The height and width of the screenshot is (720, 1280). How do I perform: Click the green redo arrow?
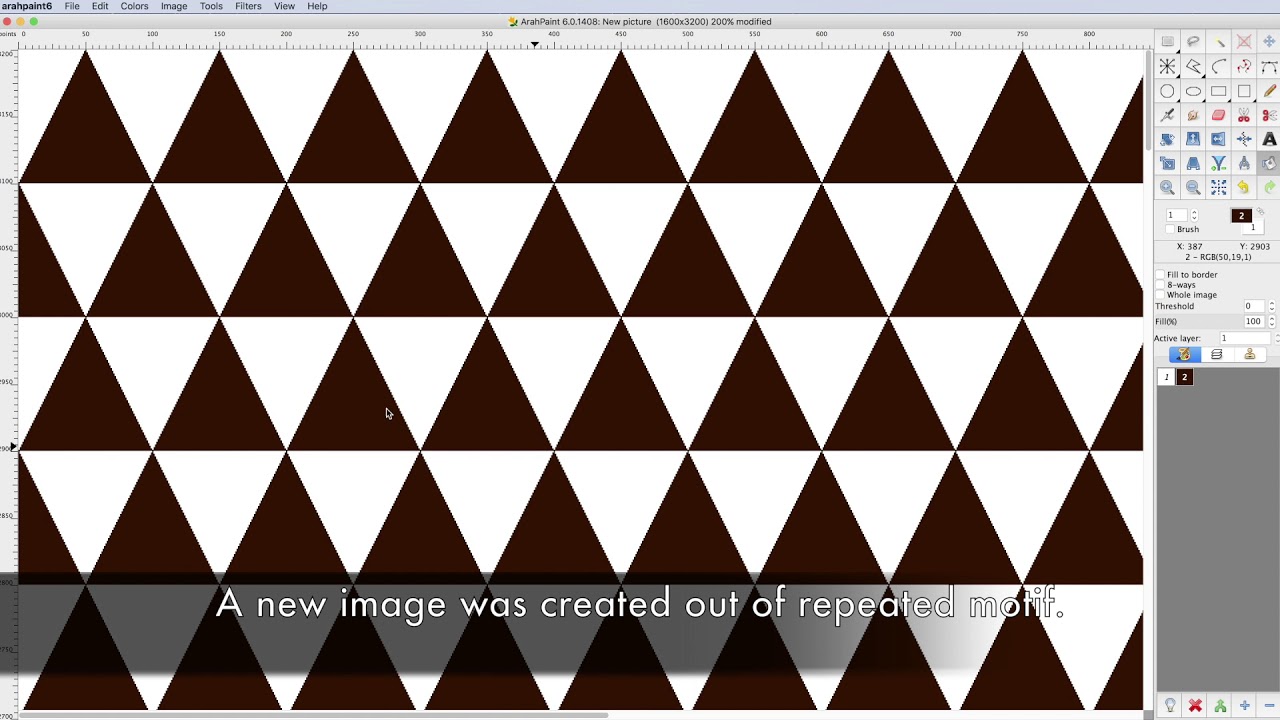click(x=1269, y=187)
